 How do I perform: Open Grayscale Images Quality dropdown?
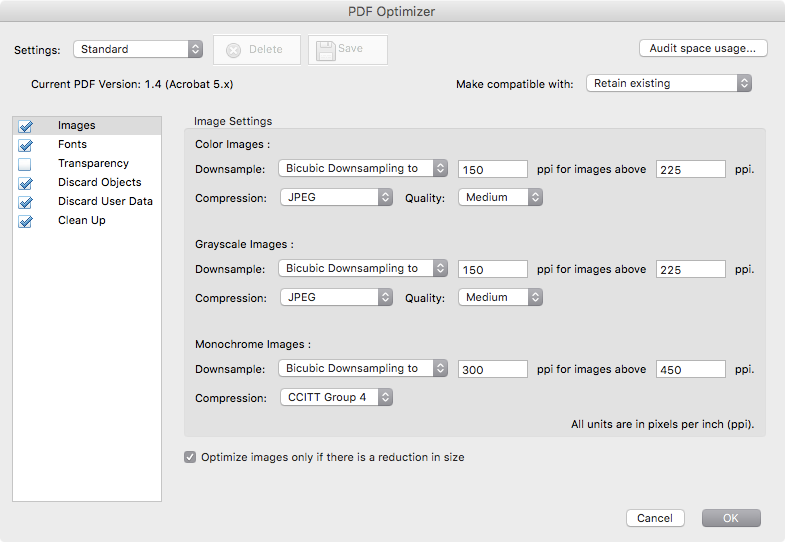pyautogui.click(x=500, y=298)
